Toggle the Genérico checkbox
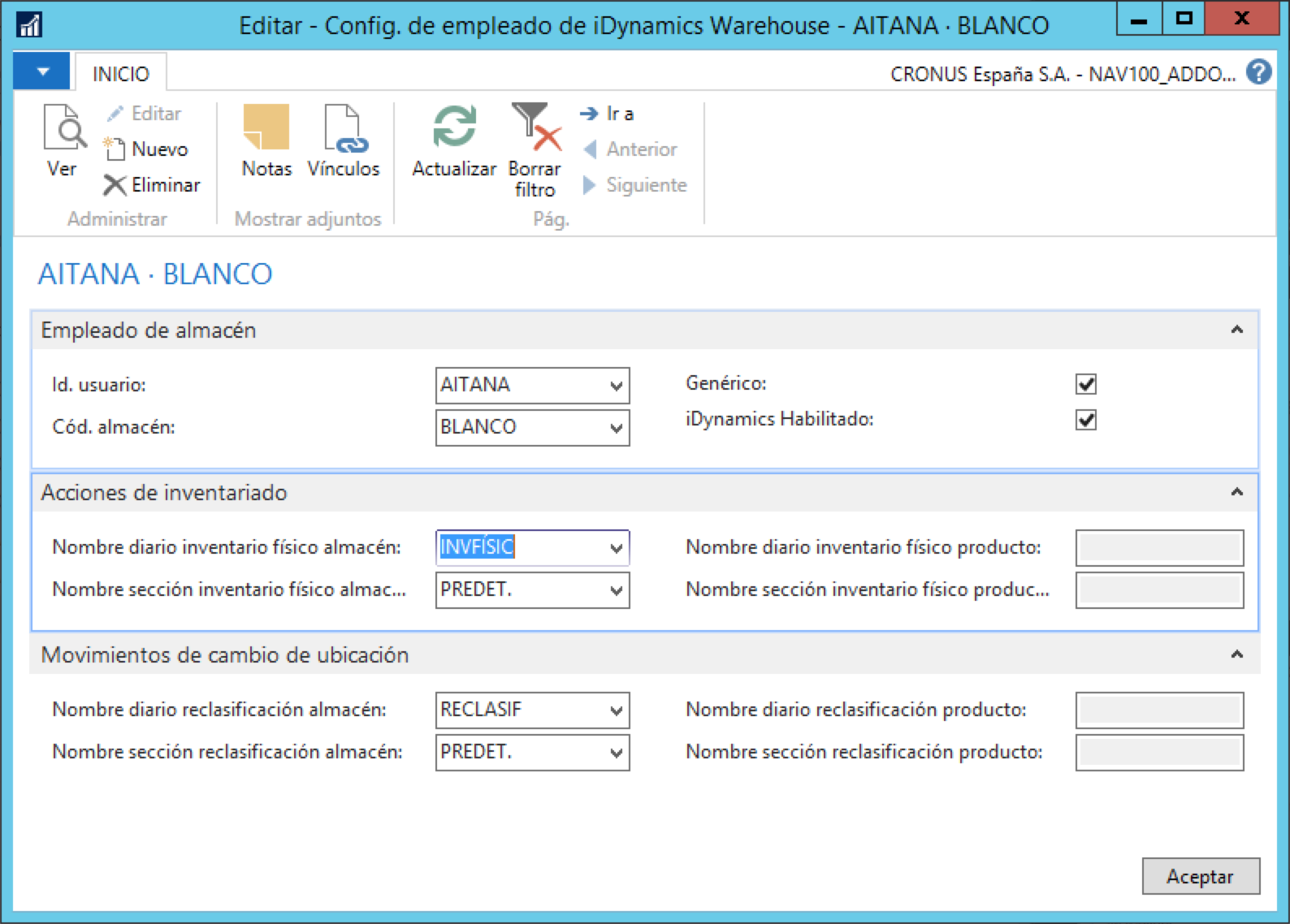The width and height of the screenshot is (1290, 924). pos(1086,384)
